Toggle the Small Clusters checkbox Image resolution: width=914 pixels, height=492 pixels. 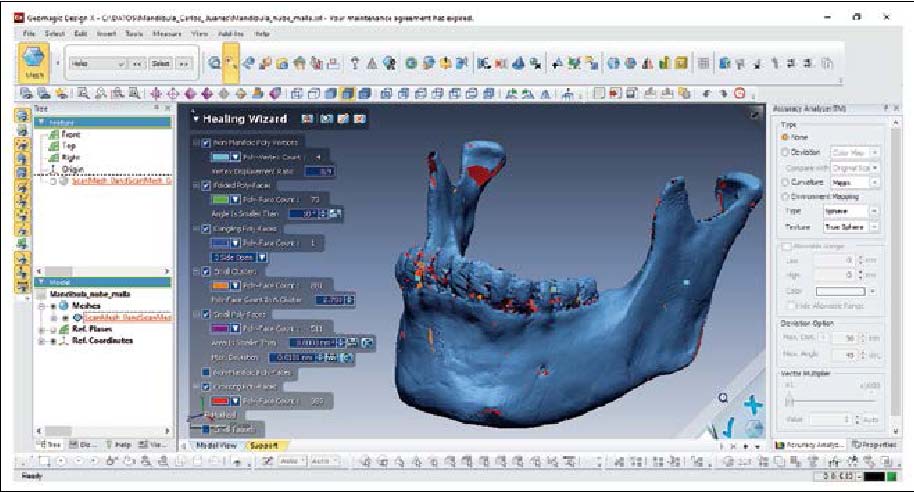pyautogui.click(x=206, y=271)
